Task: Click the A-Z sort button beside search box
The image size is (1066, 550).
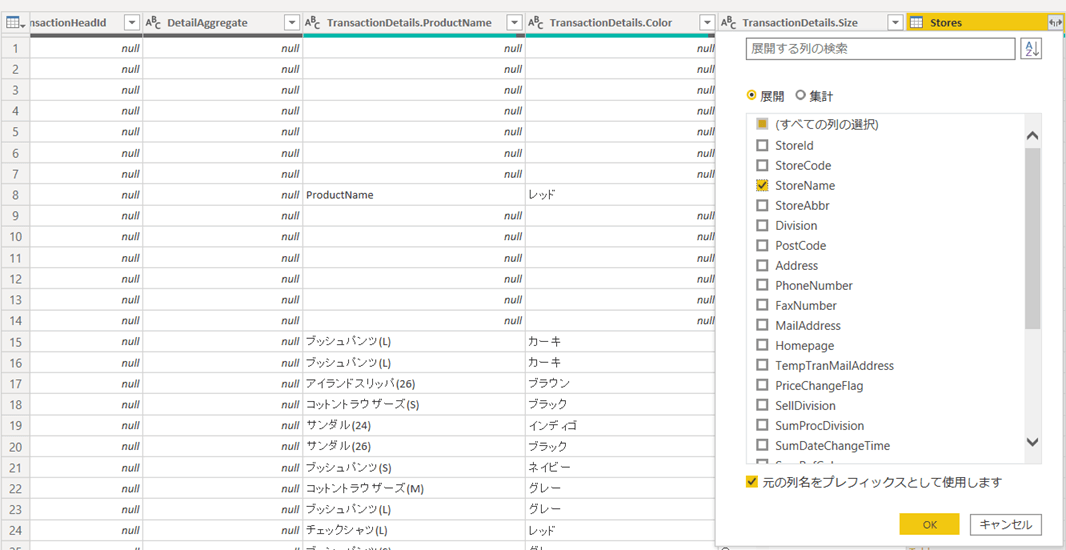Action: [1031, 49]
